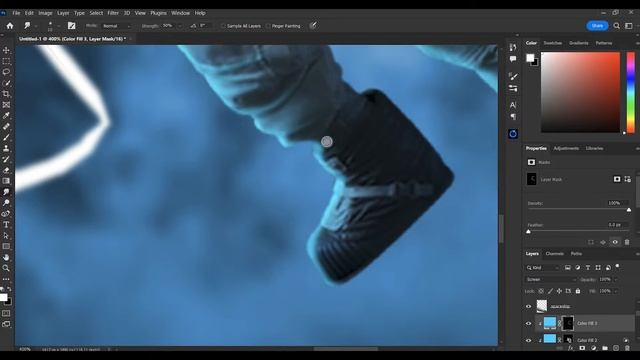Switch to the Swatches tab
Image resolution: width=640 pixels, height=360 pixels.
pos(553,43)
